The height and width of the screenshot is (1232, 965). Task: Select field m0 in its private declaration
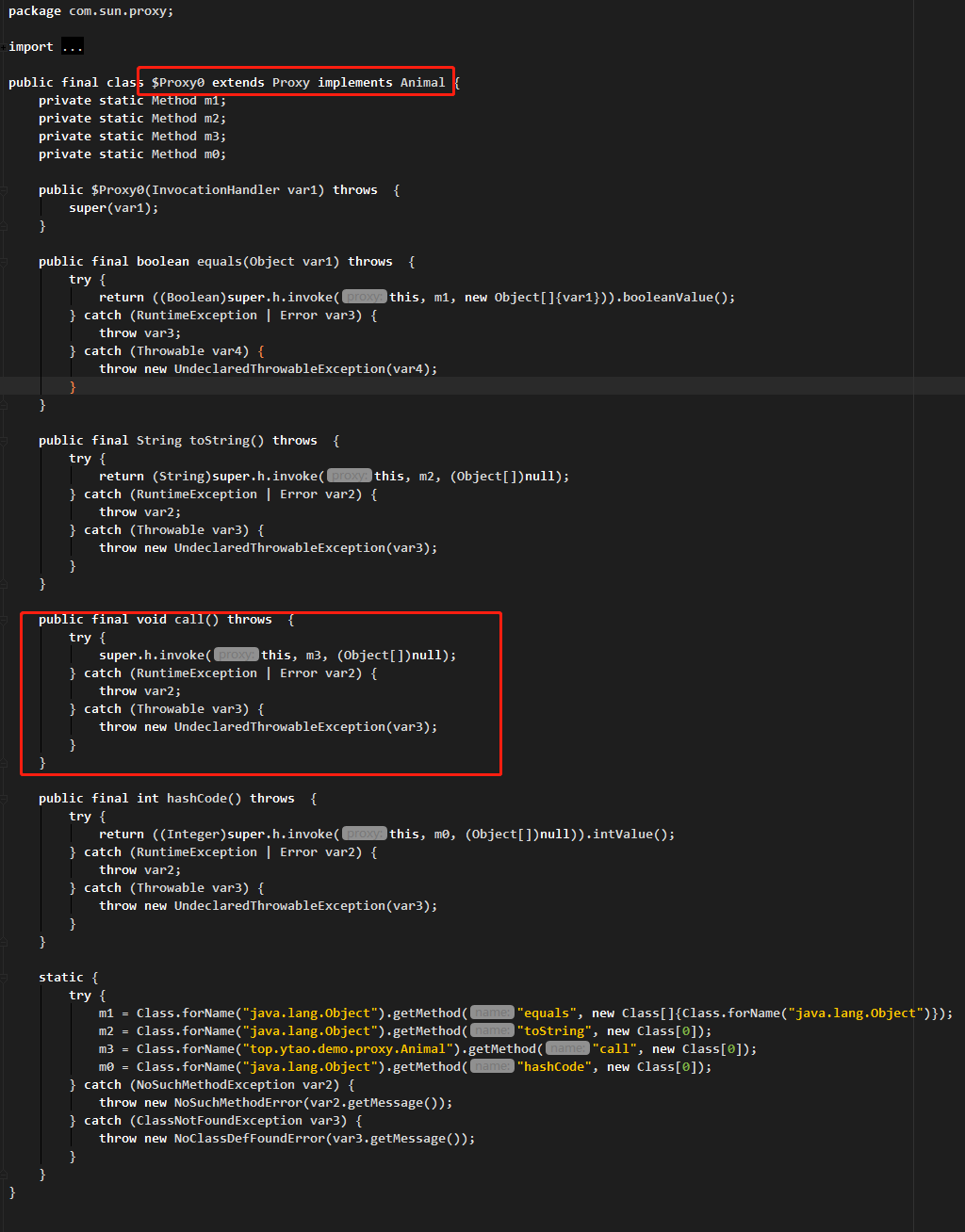point(212,154)
